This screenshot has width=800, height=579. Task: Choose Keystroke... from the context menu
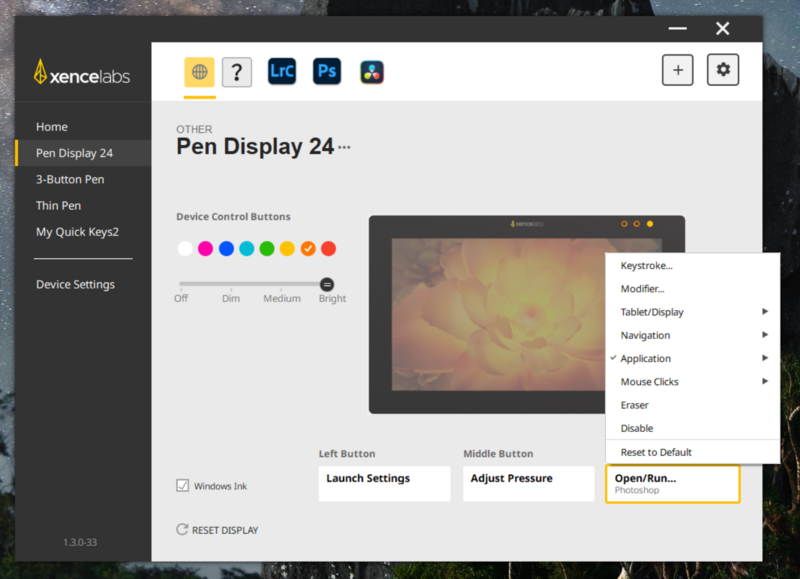(692, 265)
